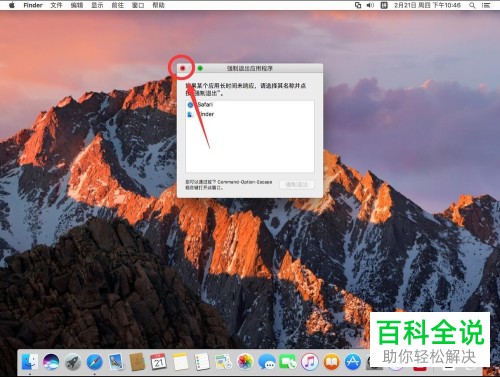Open the iBooks icon
Viewport: 500px width, 377px height.
[x=331, y=362]
